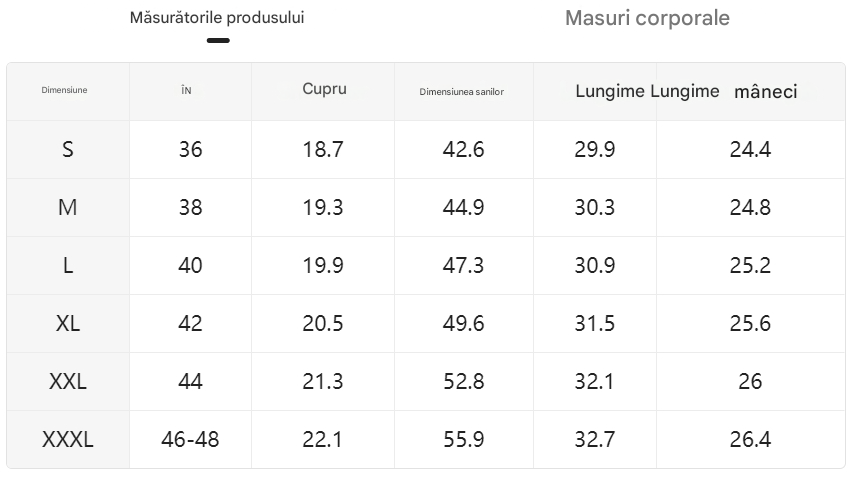Screen dimensions: 853x477
Task: Select the size M row label
Action: (x=67, y=207)
